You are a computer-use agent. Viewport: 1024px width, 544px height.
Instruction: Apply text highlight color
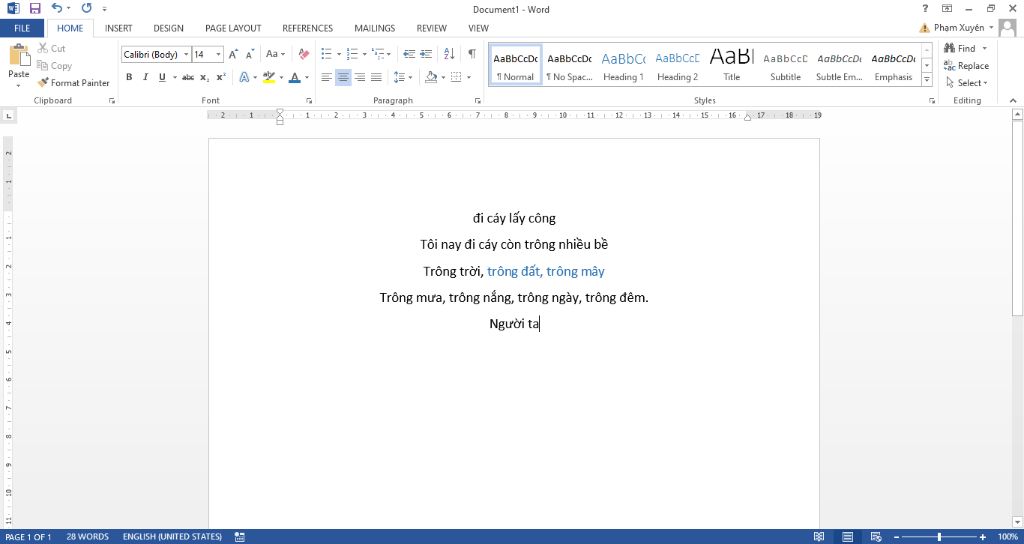coord(268,77)
